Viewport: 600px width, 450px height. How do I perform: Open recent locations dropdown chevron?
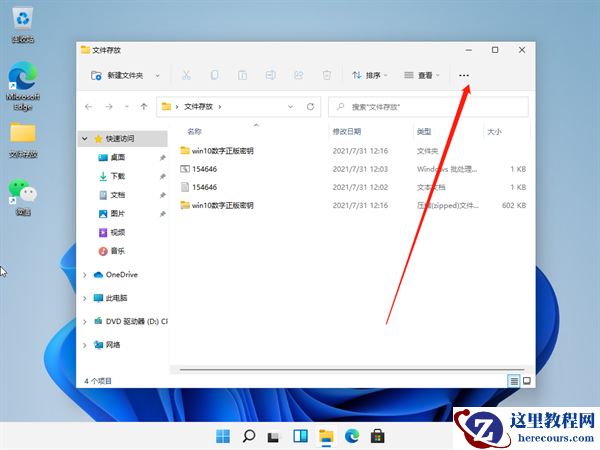point(127,107)
